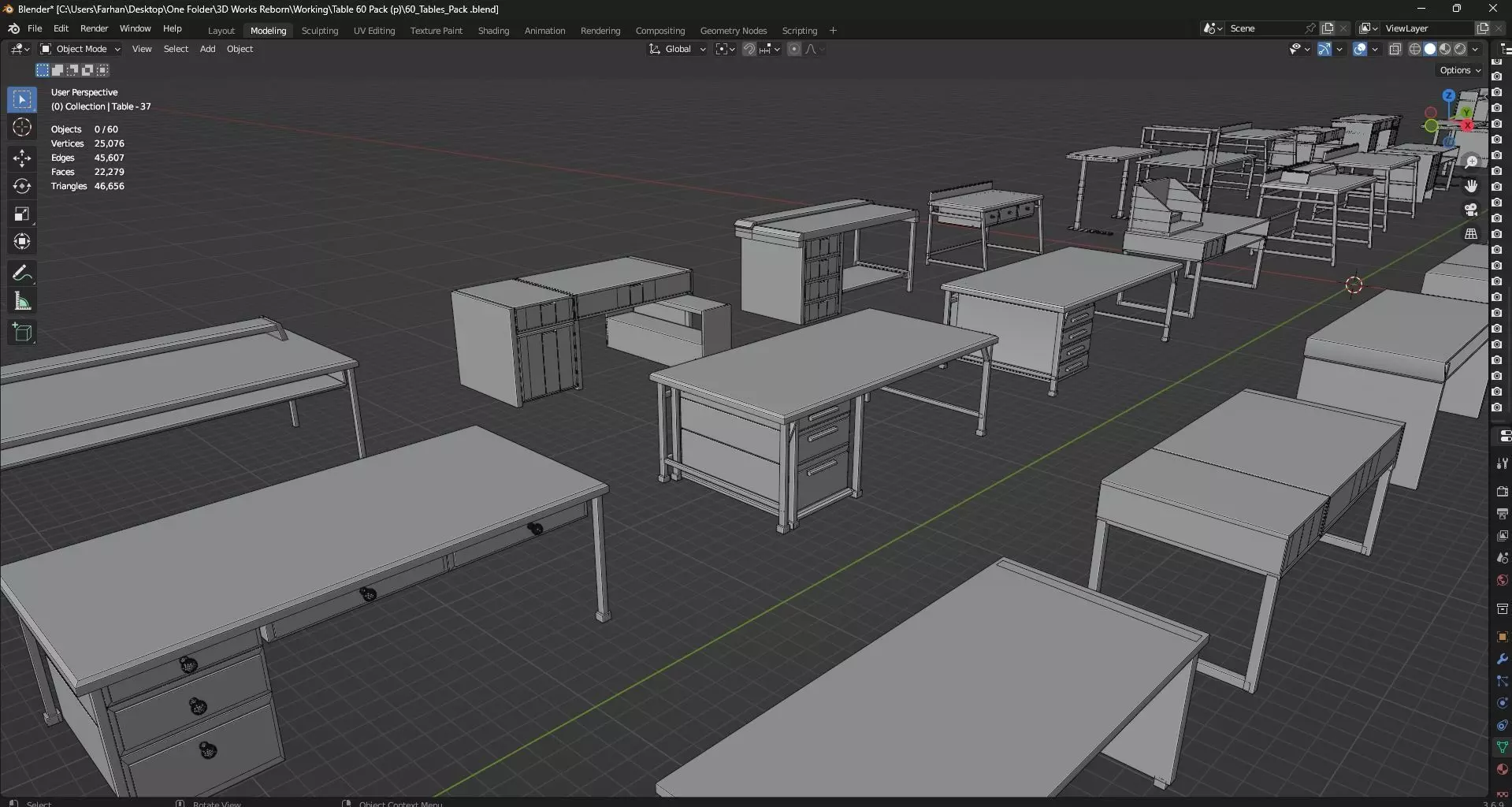The image size is (1512, 807).
Task: Click the Scene name field
Action: pyautogui.click(x=1263, y=28)
